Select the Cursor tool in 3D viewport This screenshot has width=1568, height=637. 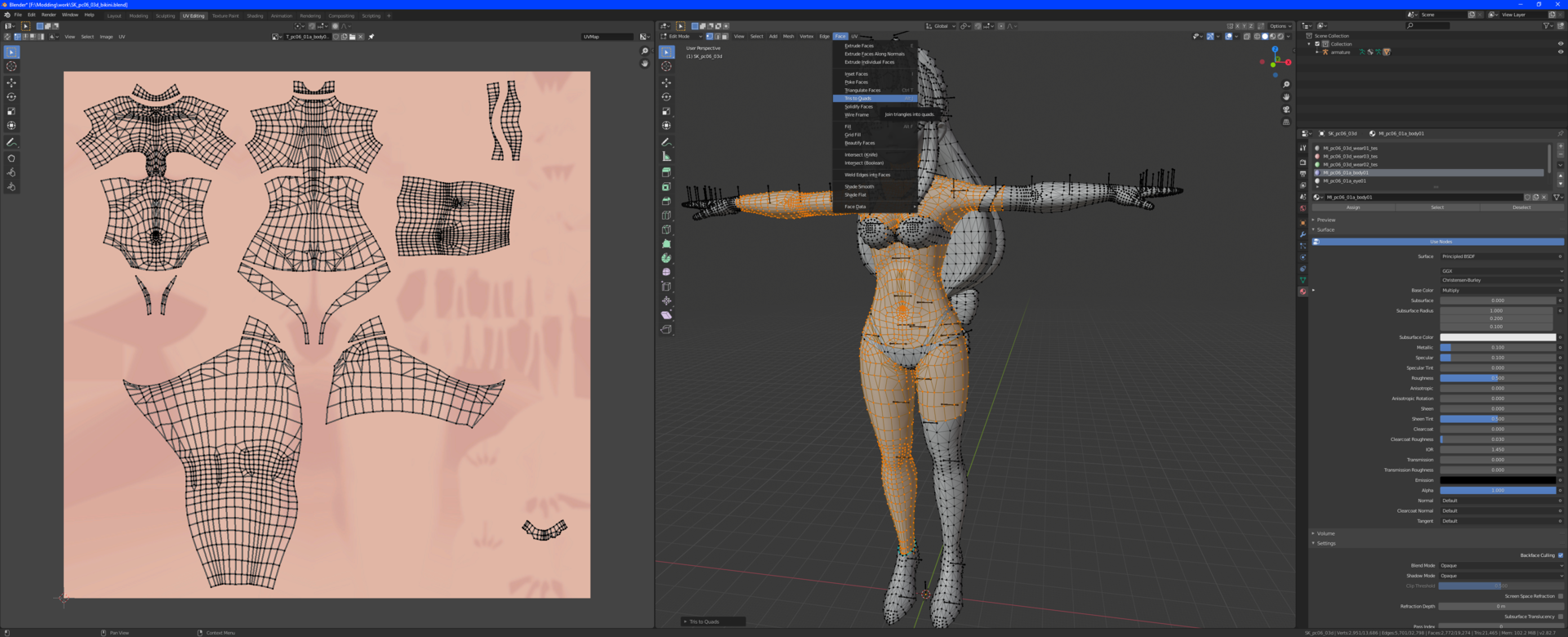coord(666,66)
